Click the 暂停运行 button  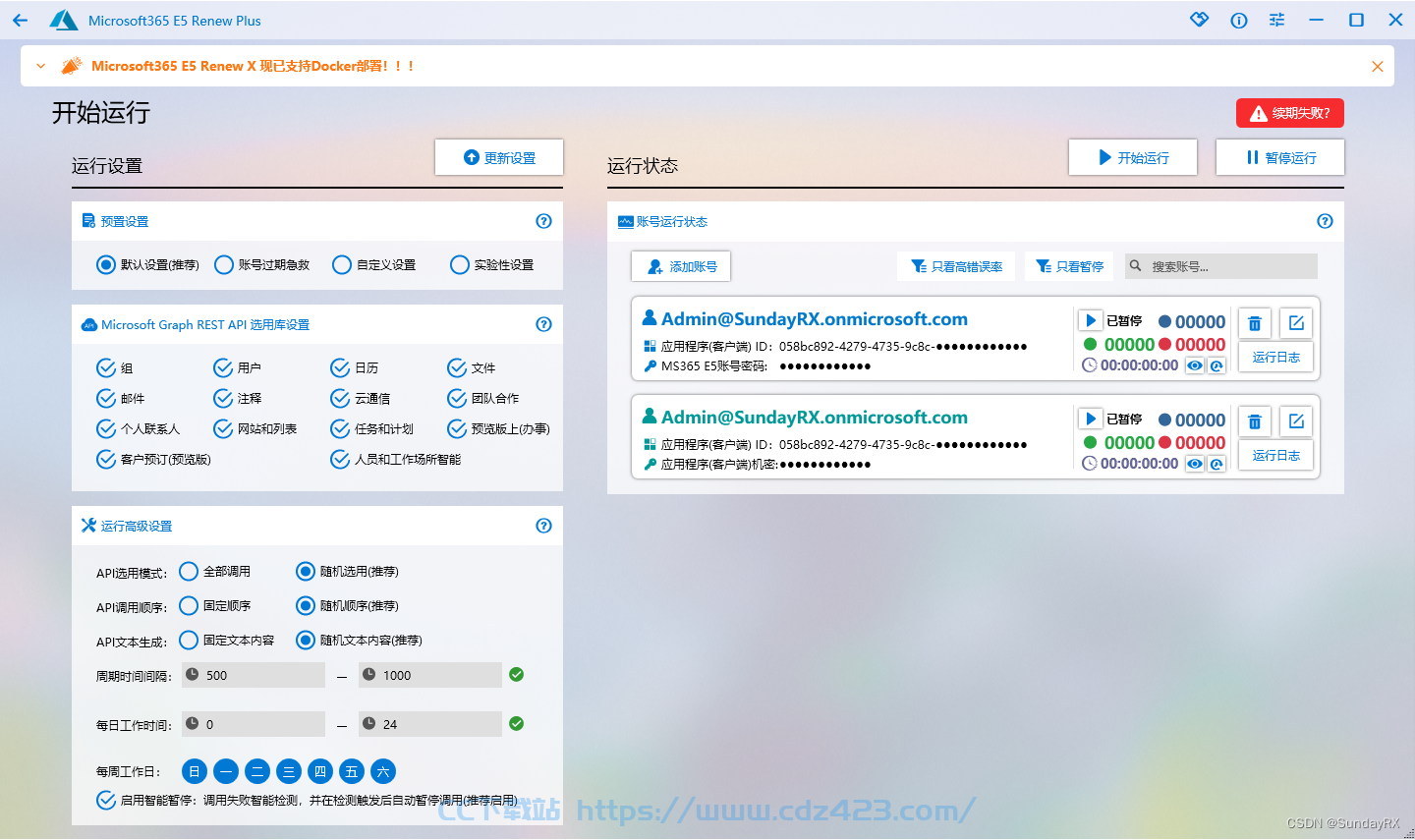[1280, 157]
